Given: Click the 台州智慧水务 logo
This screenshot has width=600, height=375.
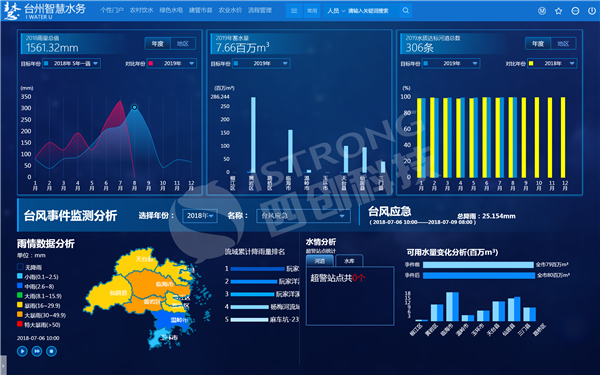Looking at the screenshot, I should pos(45,11).
